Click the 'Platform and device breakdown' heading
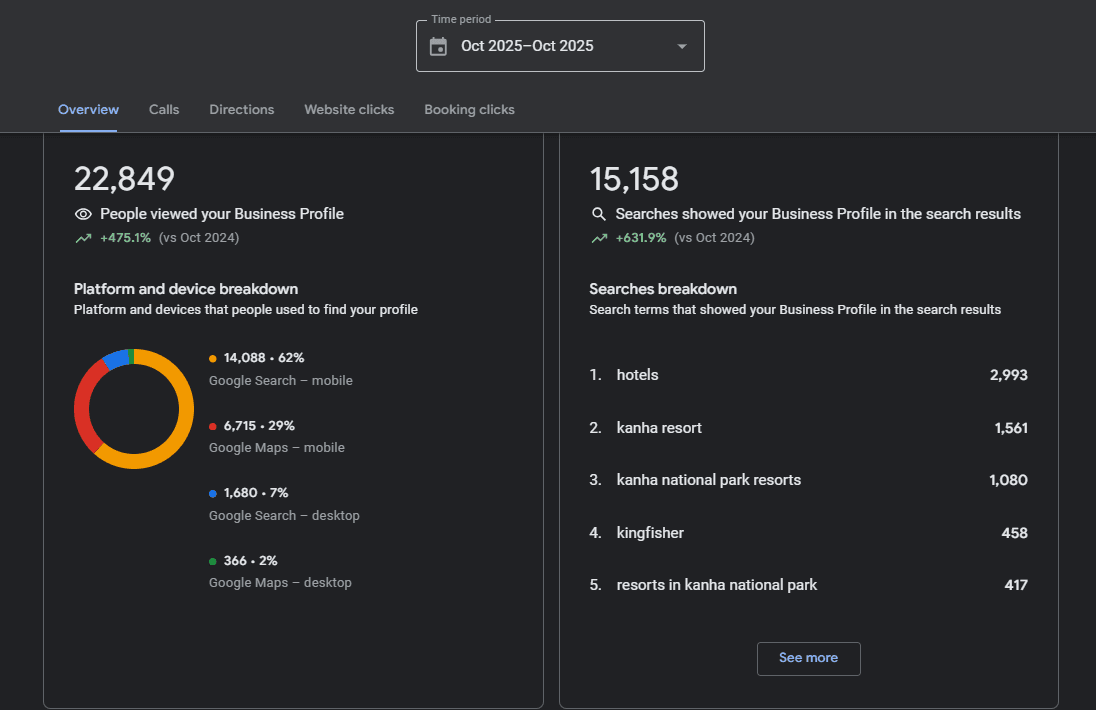1096x710 pixels. 186,289
